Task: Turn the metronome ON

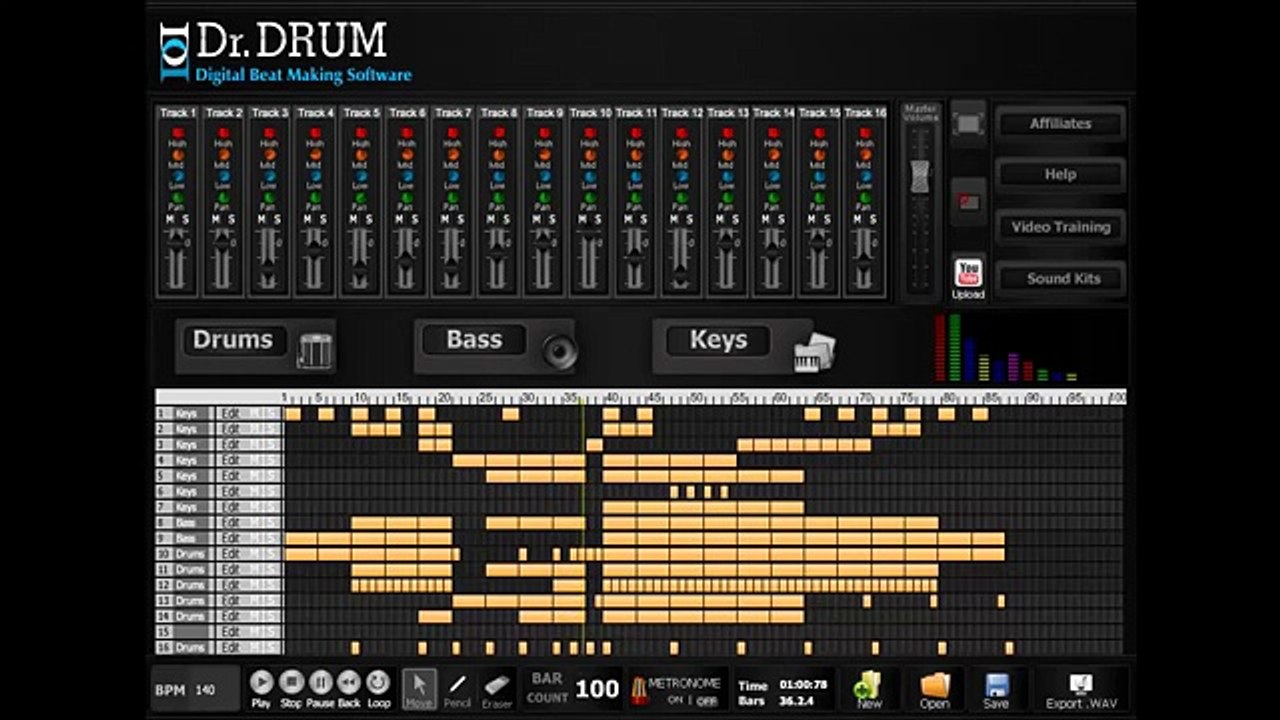Action: [x=675, y=701]
